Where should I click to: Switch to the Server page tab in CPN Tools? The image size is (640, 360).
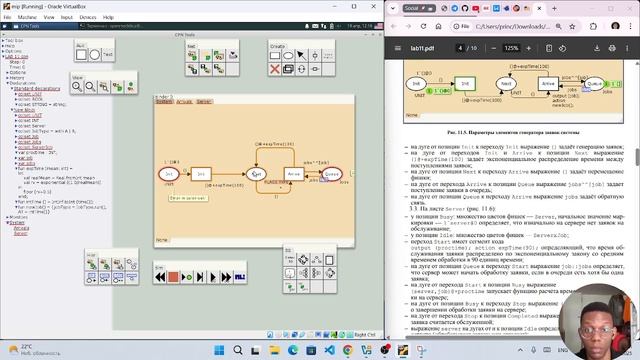tap(204, 101)
